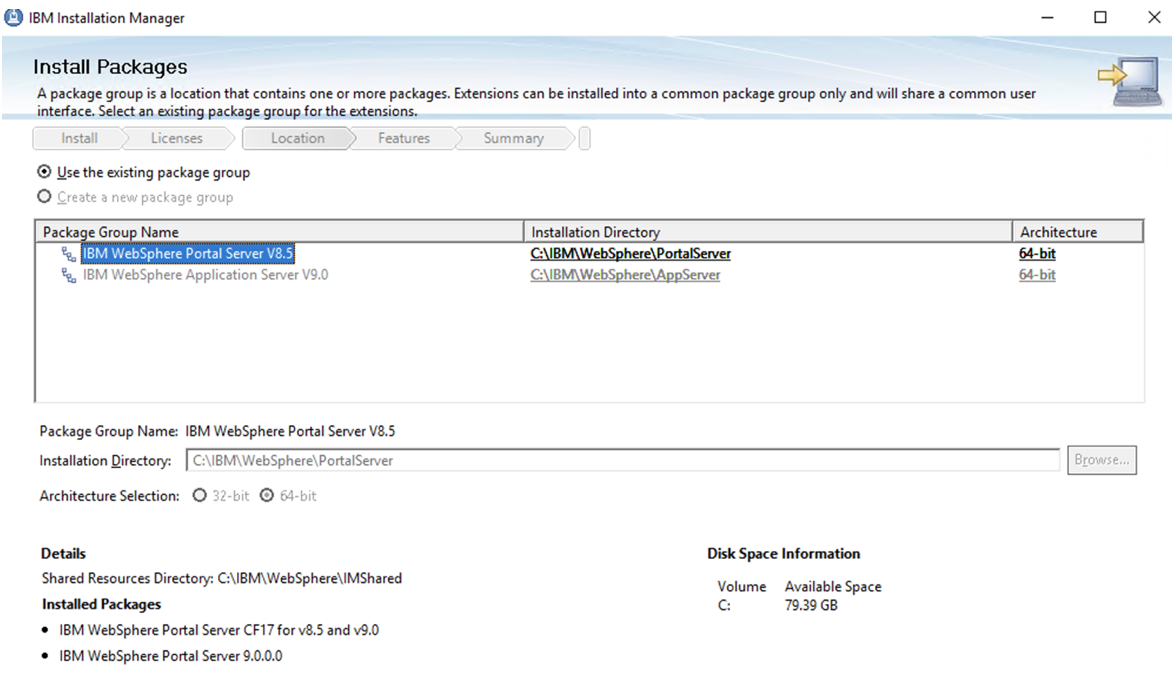
Task: Click the package group icon beside Portal Server V8.5
Action: pyautogui.click(x=69, y=254)
